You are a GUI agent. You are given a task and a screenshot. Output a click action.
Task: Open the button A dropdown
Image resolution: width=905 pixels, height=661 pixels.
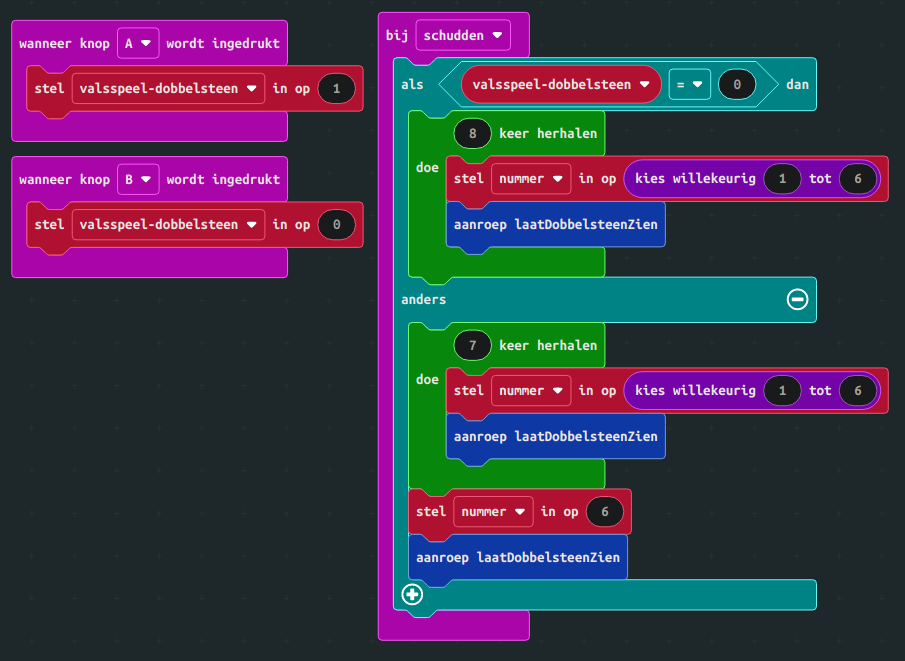coord(138,43)
